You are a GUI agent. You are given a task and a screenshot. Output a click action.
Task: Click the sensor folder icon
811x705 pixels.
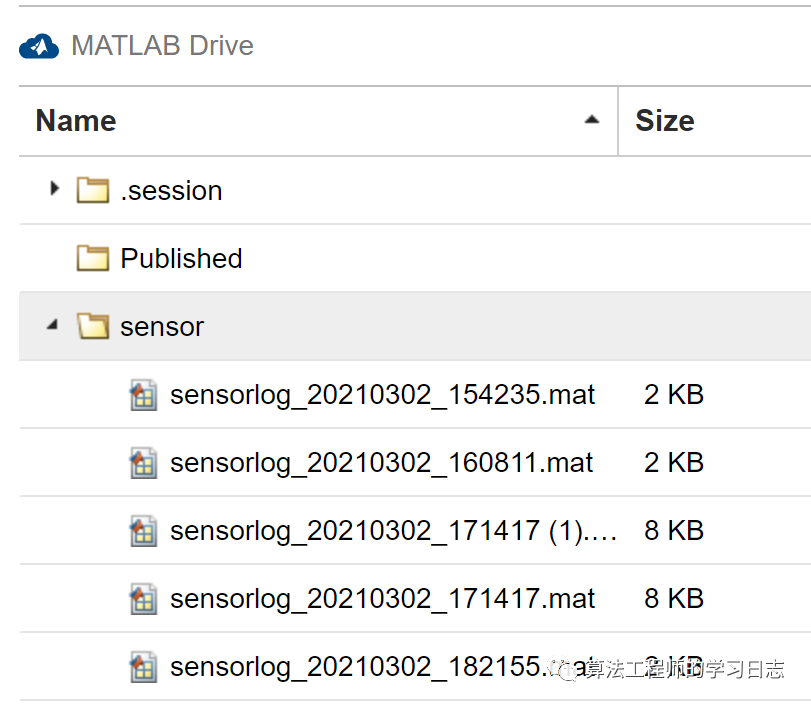coord(93,326)
